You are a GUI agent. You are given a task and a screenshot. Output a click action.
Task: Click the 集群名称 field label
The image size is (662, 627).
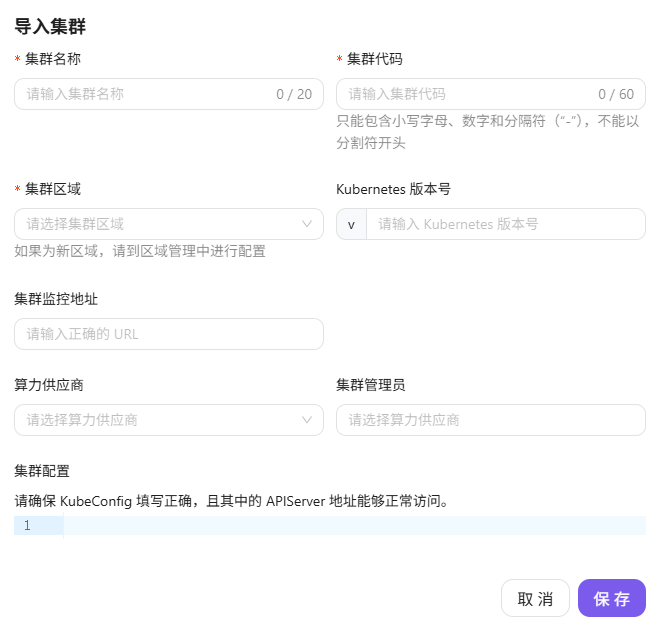(53, 59)
